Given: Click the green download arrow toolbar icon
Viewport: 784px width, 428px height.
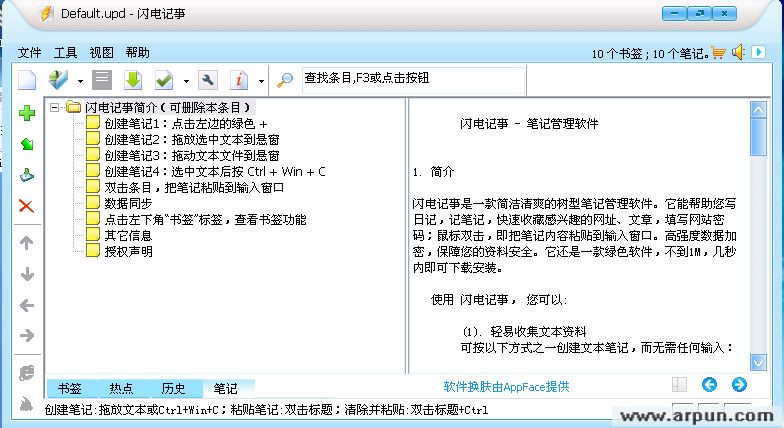Looking at the screenshot, I should 133,80.
